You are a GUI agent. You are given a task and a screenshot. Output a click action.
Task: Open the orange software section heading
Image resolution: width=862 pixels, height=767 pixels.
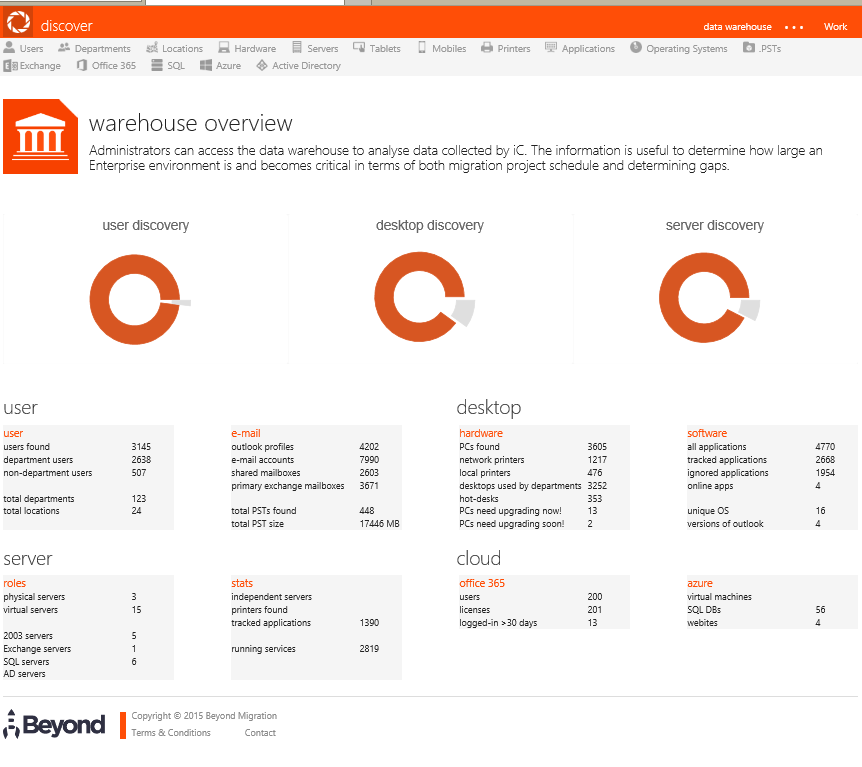pyautogui.click(x=707, y=433)
